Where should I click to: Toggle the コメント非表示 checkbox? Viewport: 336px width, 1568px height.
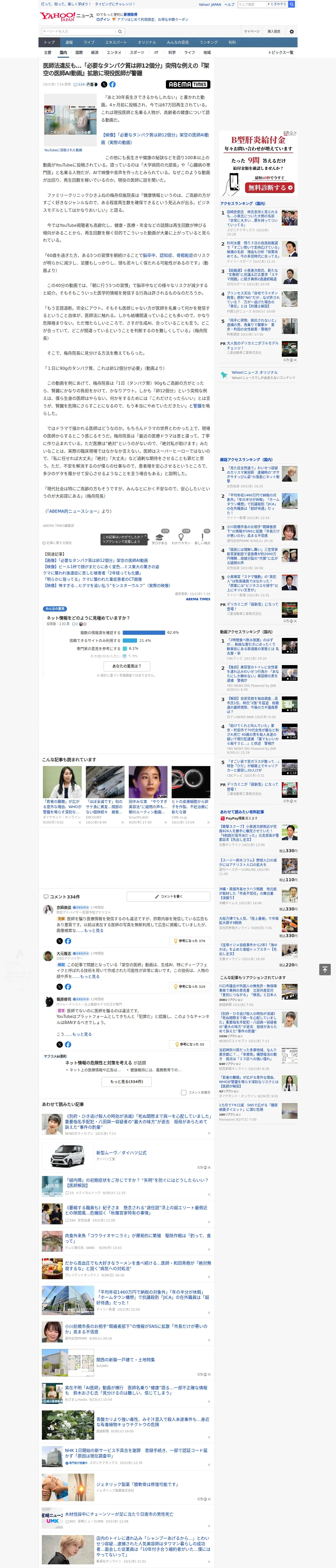click(x=183, y=1093)
